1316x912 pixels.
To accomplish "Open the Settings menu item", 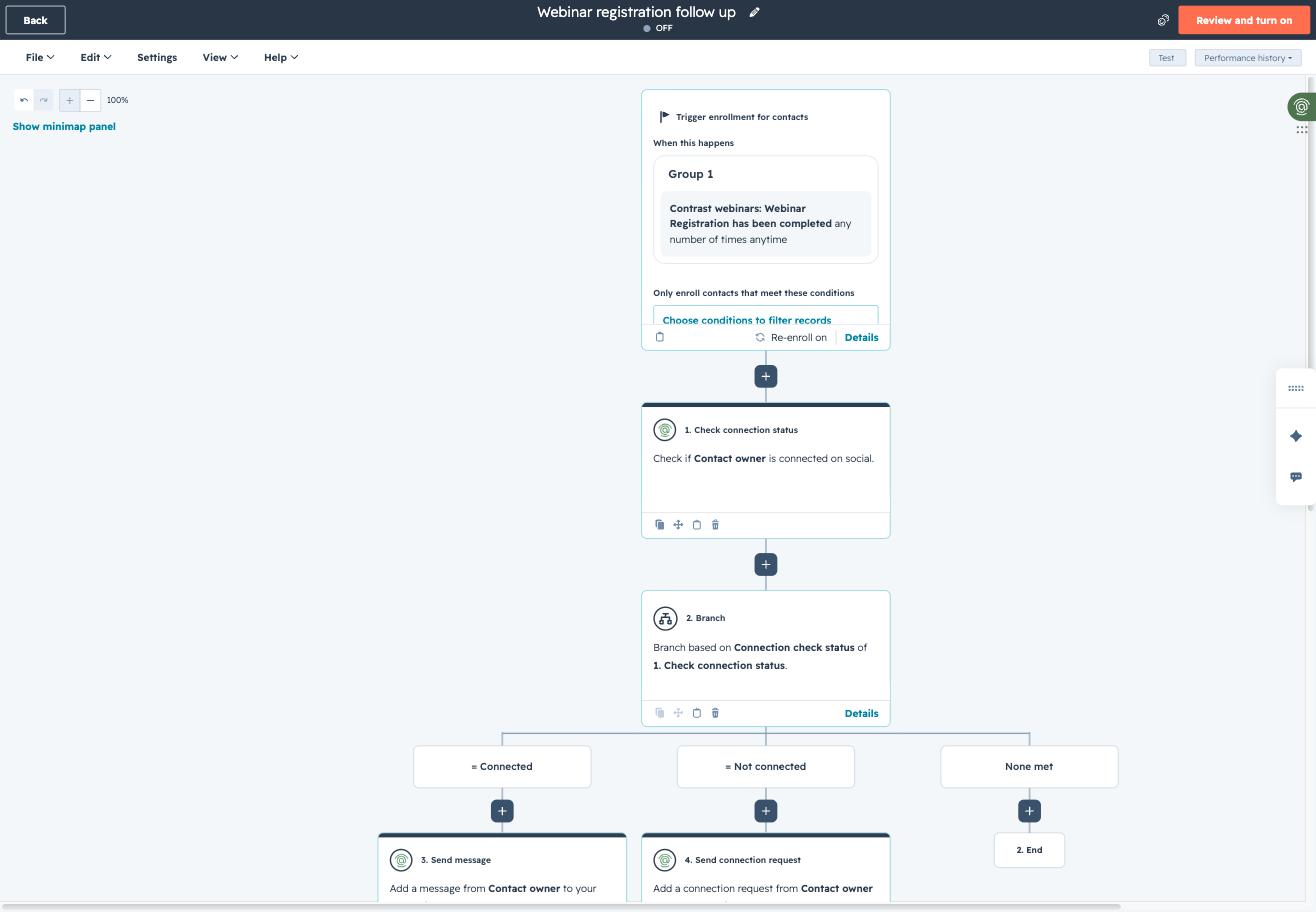I will (x=157, y=57).
